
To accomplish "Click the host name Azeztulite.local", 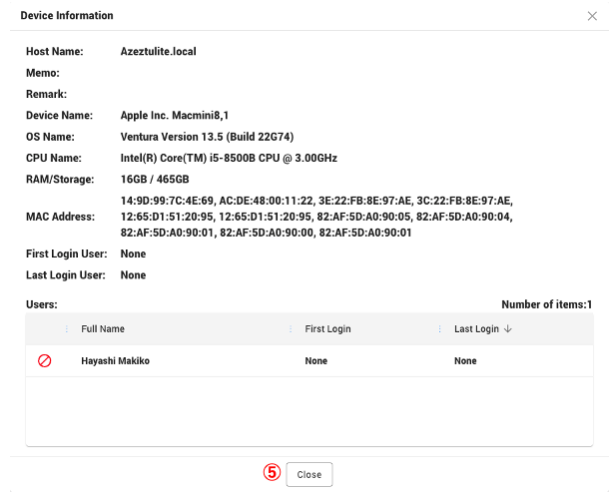I will click(158, 50).
